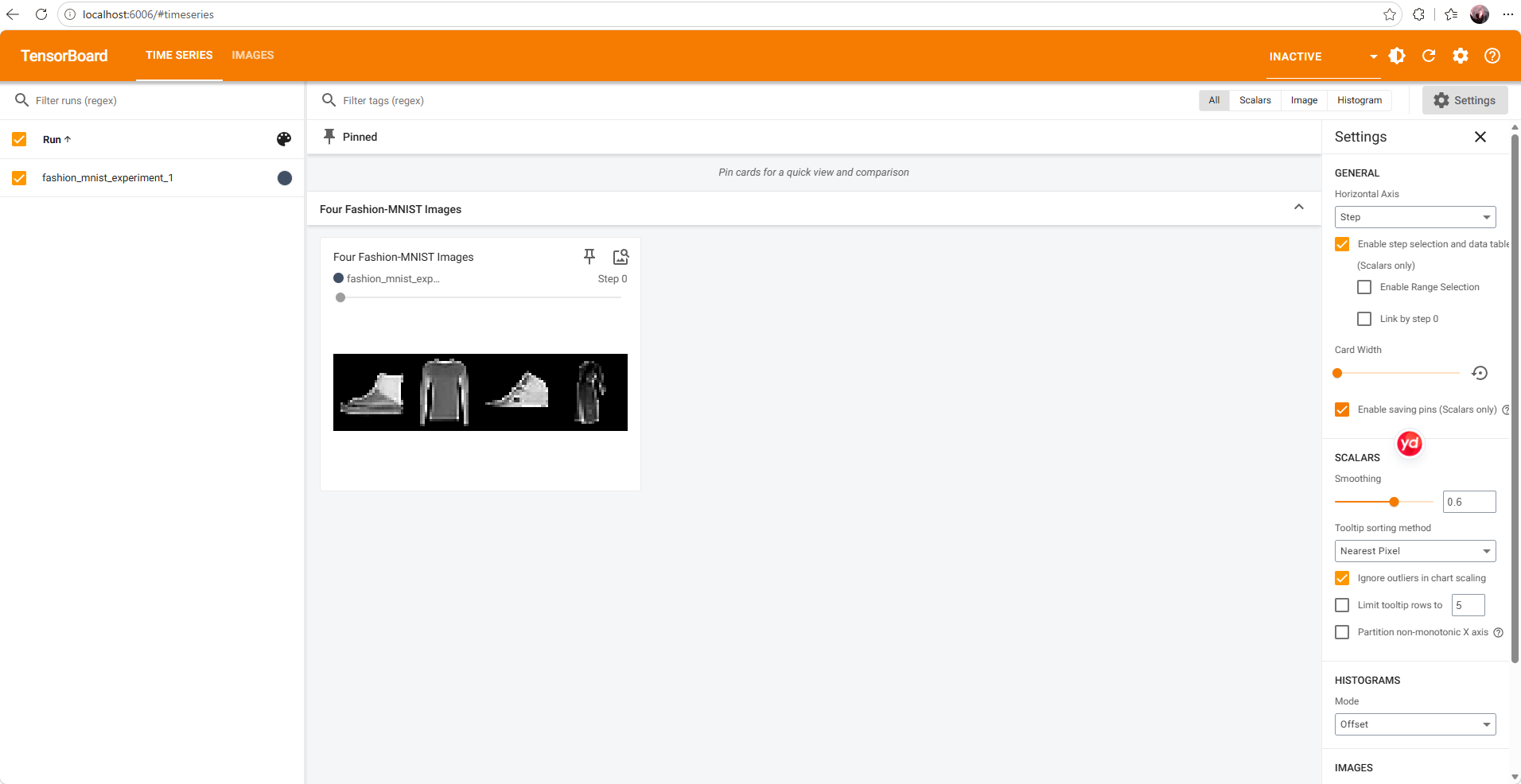Toggle the dark mode theme icon
The image size is (1521, 784).
[x=1397, y=56]
